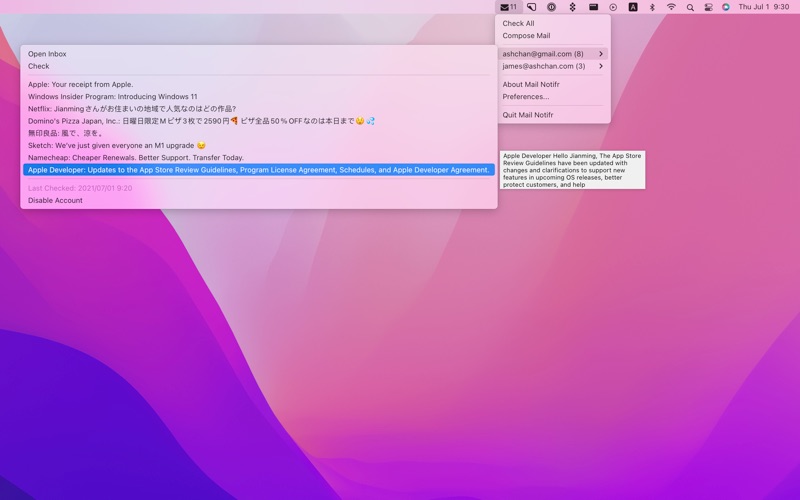Click Open Inbox in account submenu
The height and width of the screenshot is (500, 800).
tap(47, 54)
